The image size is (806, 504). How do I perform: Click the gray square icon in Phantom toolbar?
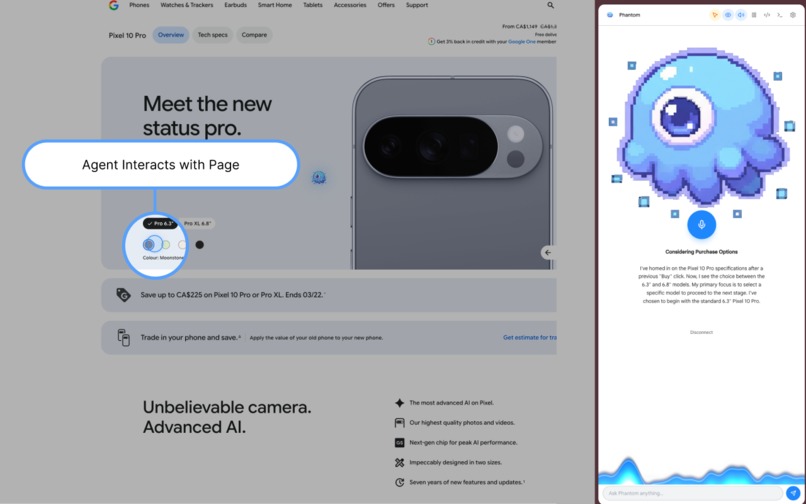coord(754,15)
